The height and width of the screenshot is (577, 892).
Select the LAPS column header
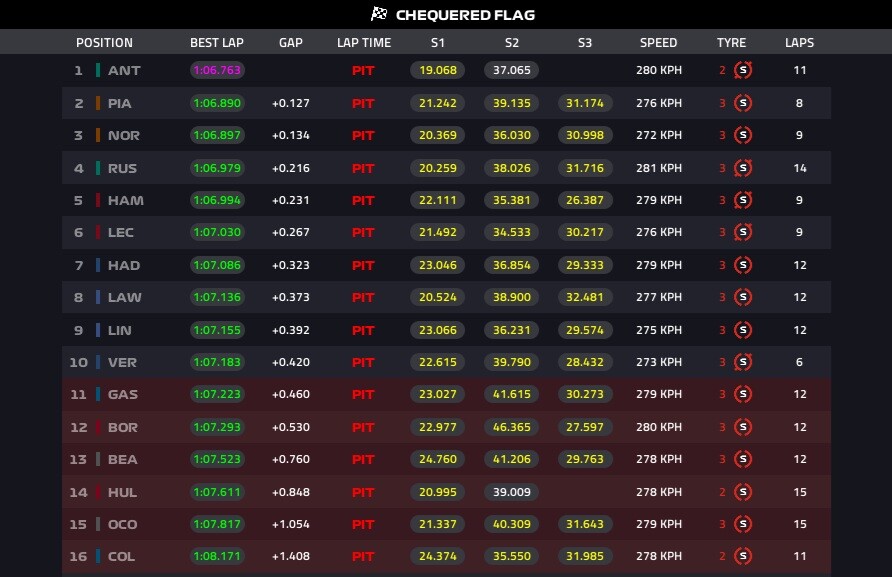pyautogui.click(x=799, y=43)
